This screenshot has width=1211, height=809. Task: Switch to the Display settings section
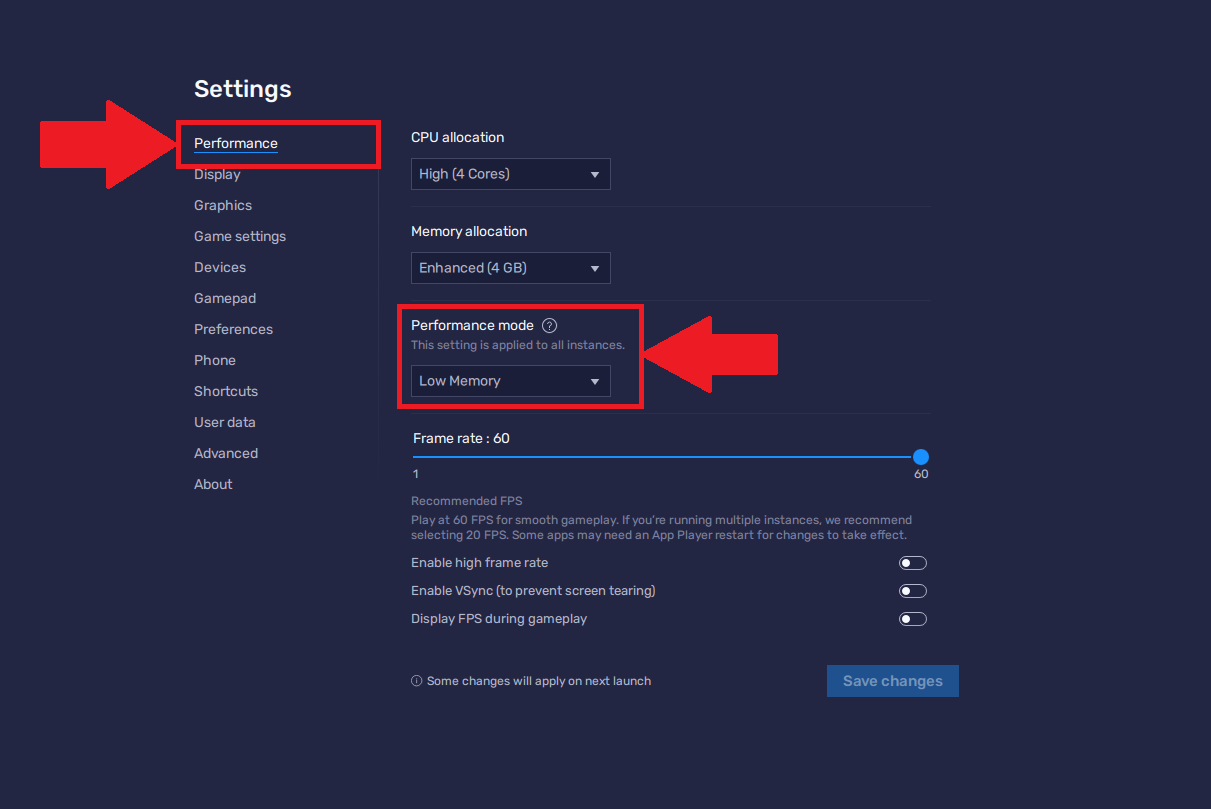pos(217,175)
